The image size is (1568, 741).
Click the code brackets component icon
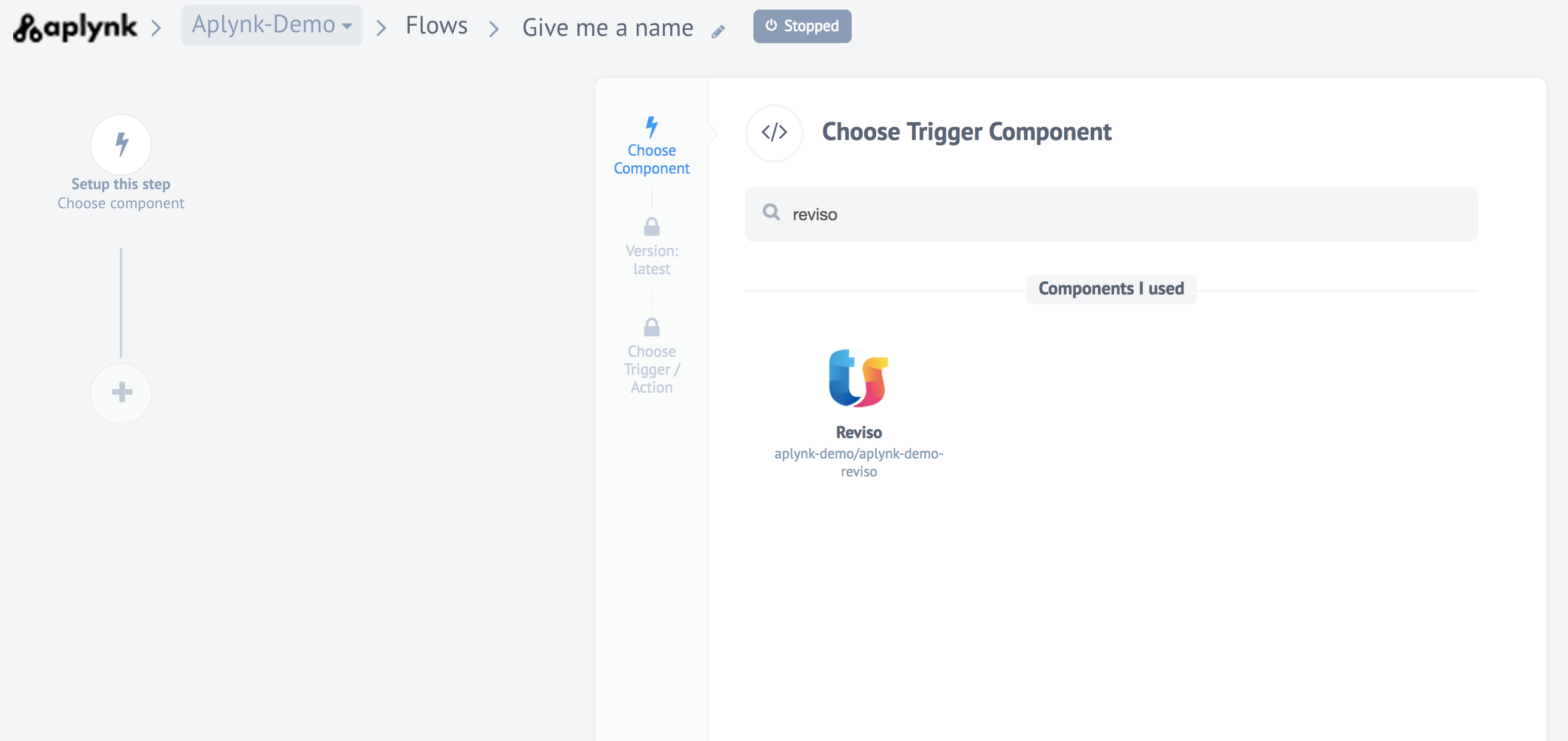point(774,132)
